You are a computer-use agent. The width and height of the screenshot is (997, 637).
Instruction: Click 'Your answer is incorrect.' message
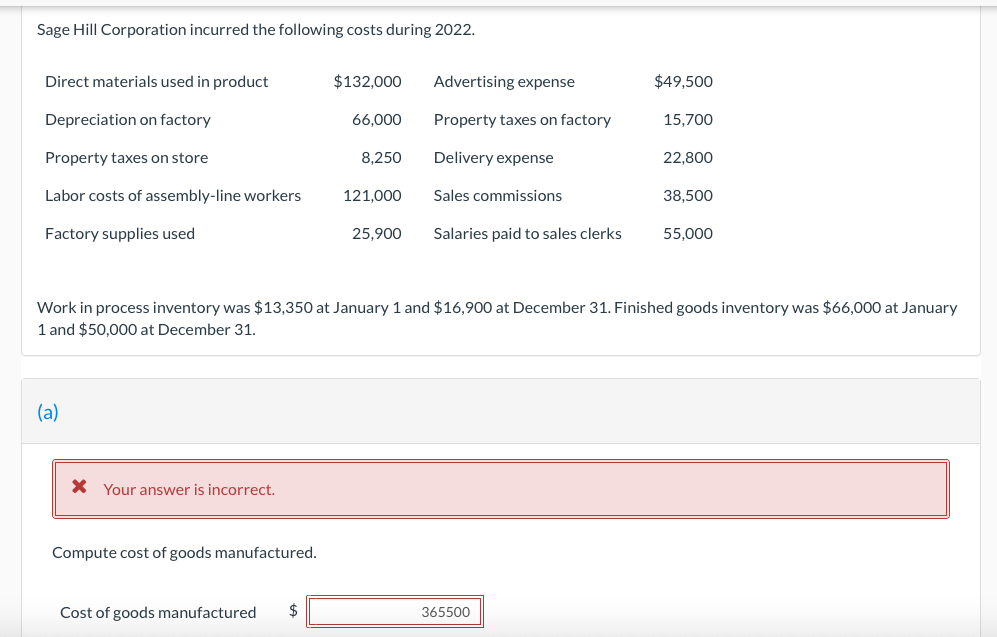[x=189, y=490]
